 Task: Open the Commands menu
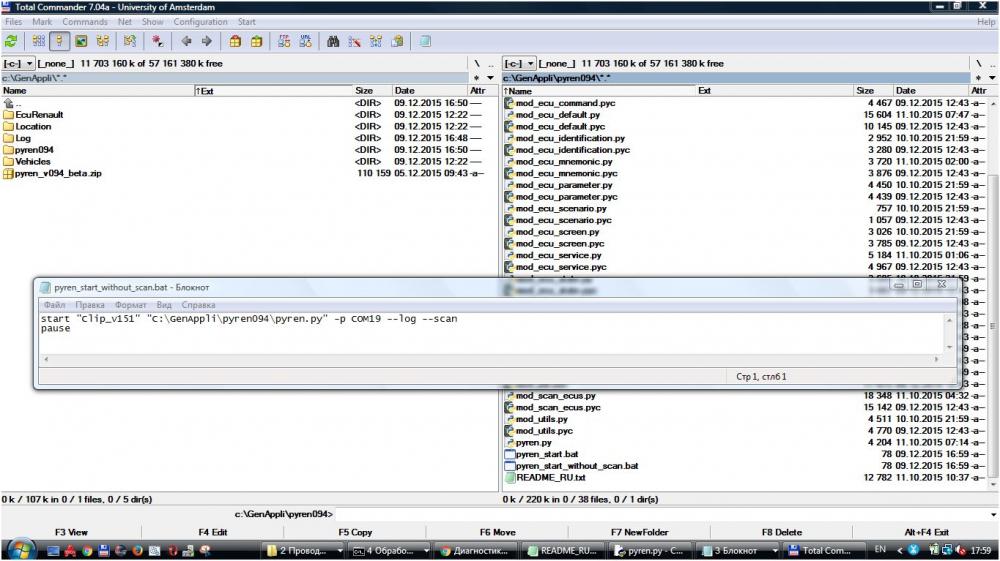[85, 22]
